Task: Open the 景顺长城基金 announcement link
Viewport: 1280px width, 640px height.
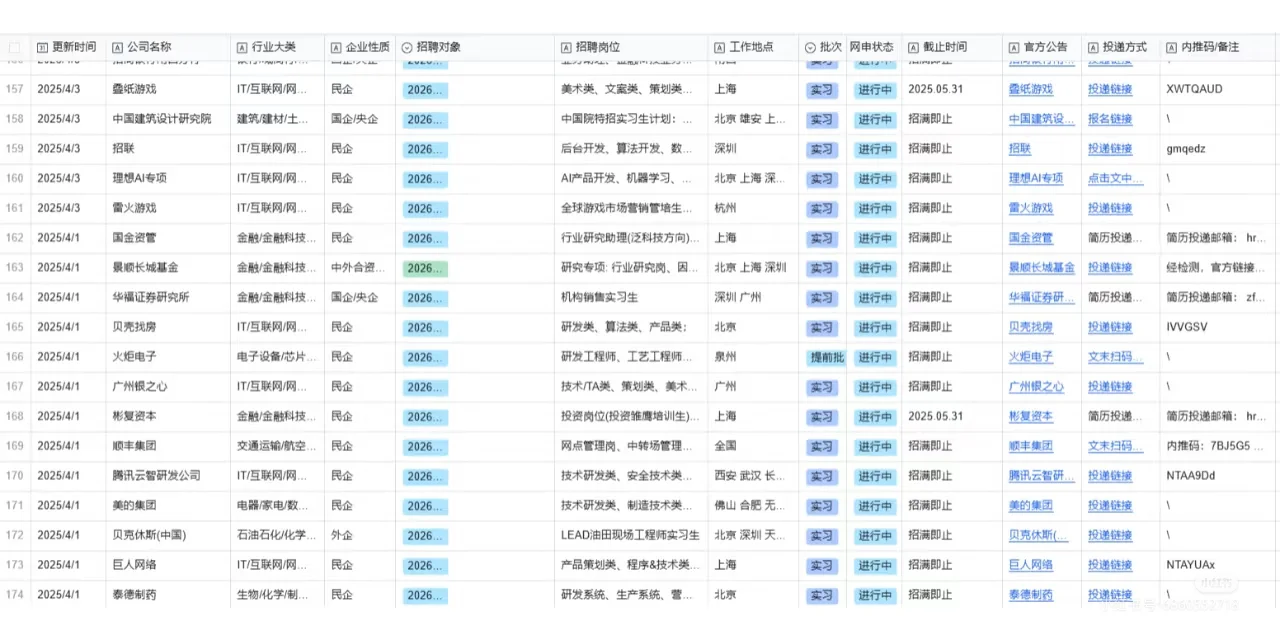Action: [x=1041, y=268]
